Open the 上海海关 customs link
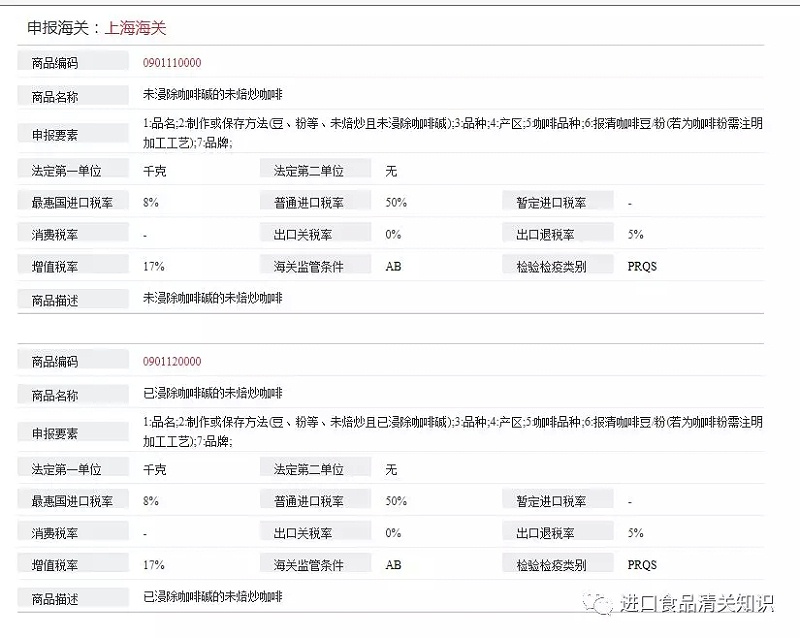This screenshot has height=638, width=800. point(134,28)
